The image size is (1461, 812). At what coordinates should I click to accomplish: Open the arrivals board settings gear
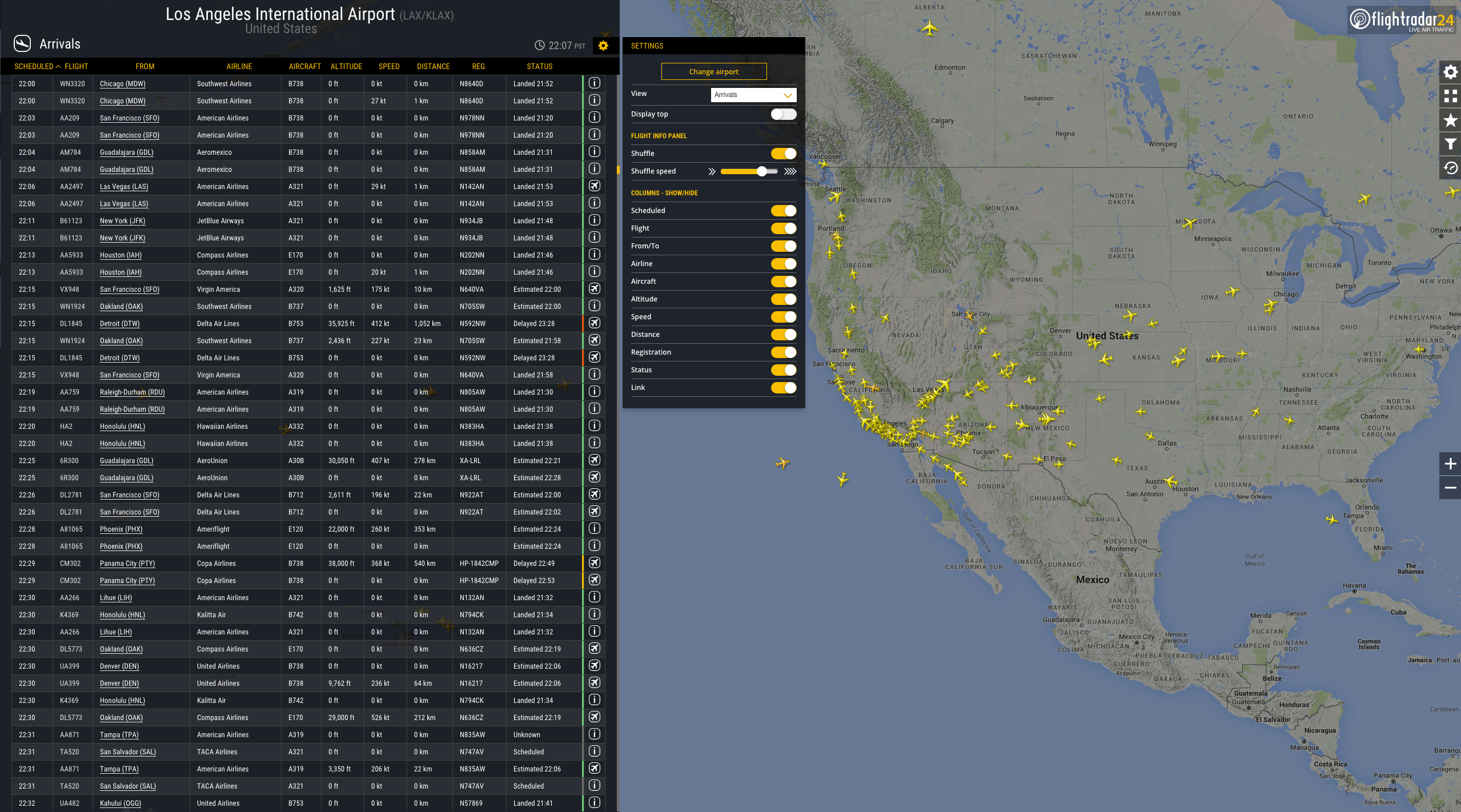tap(603, 46)
